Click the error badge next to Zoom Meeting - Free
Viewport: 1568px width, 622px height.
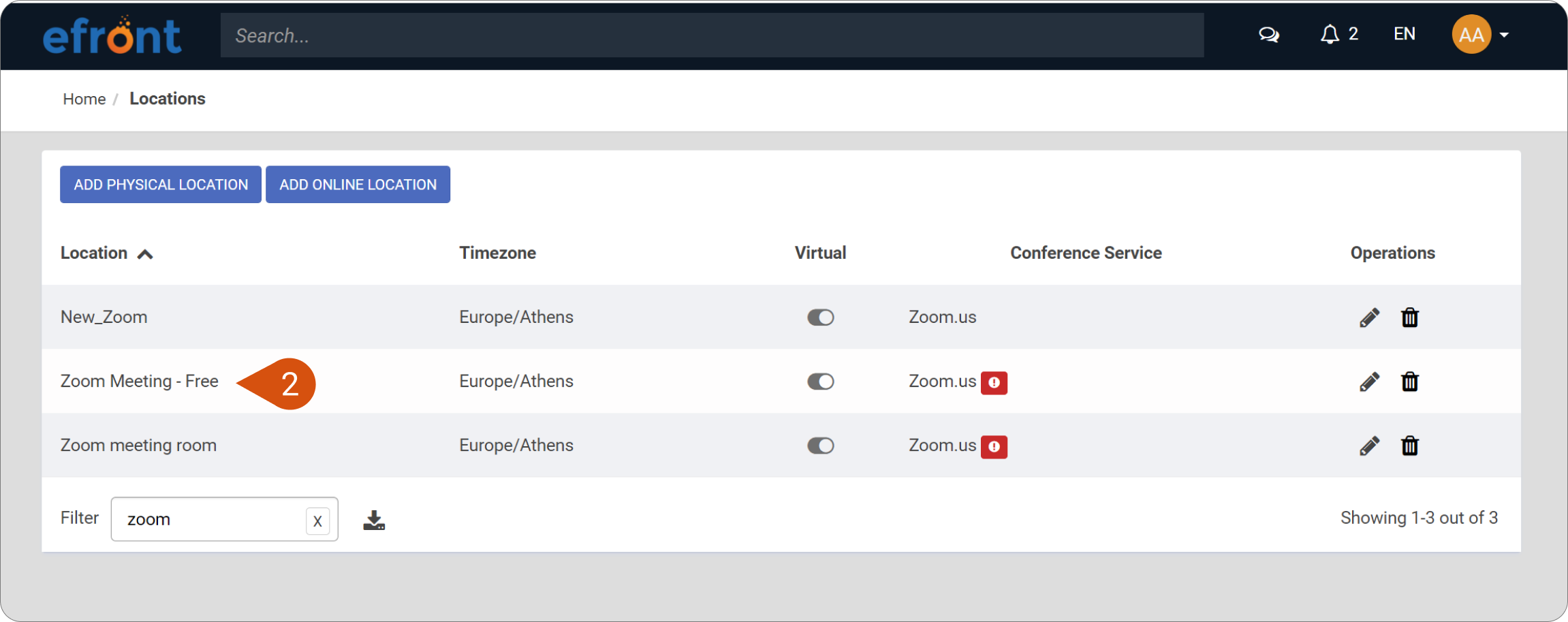coord(995,383)
